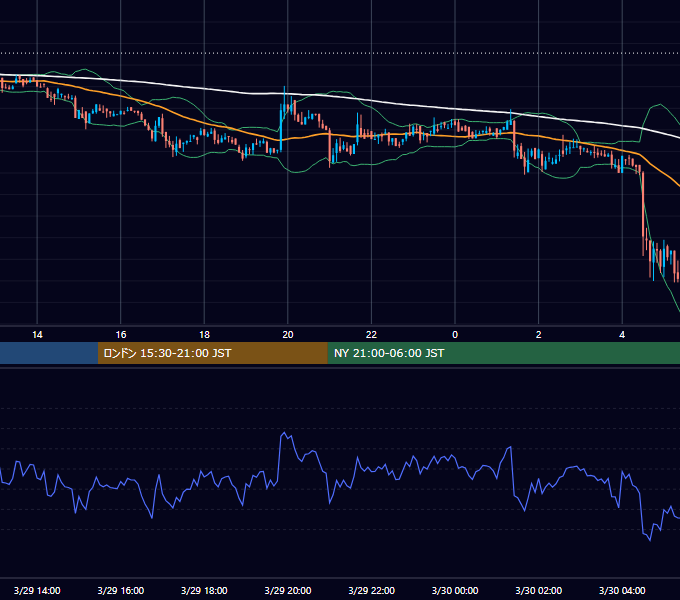This screenshot has width=680, height=600.
Task: Click the 14 hour axis label
Action: pyautogui.click(x=37, y=335)
